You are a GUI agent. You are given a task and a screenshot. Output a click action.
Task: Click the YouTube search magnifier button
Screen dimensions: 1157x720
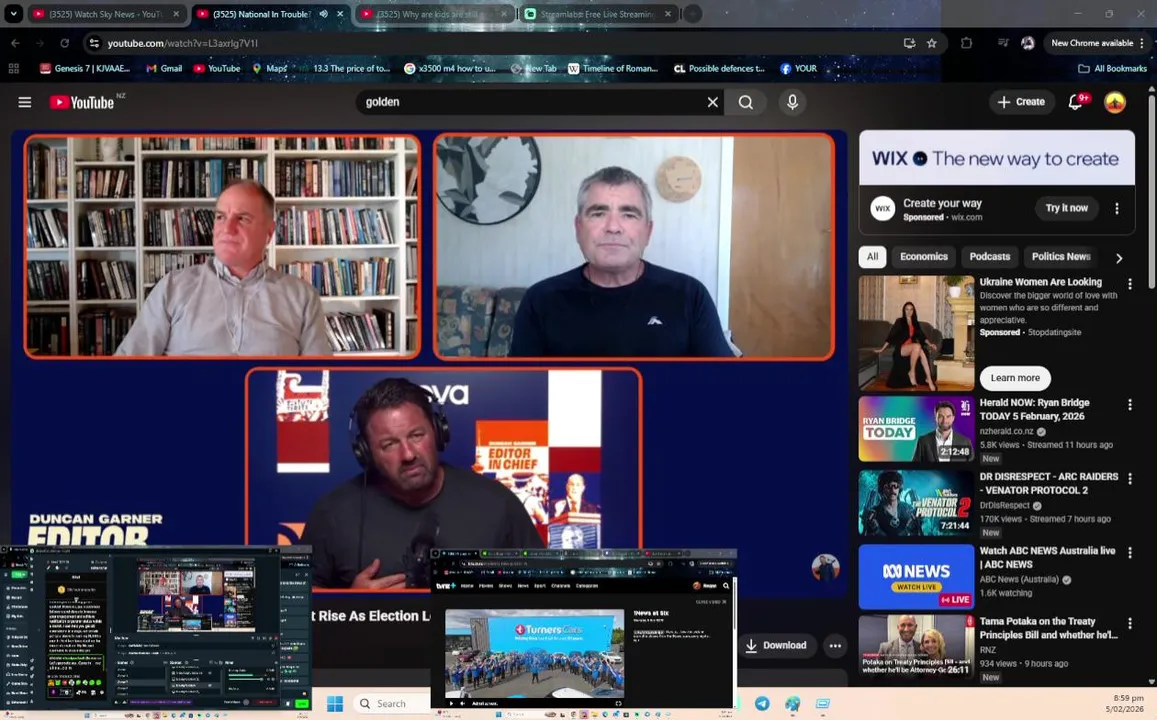tap(745, 103)
